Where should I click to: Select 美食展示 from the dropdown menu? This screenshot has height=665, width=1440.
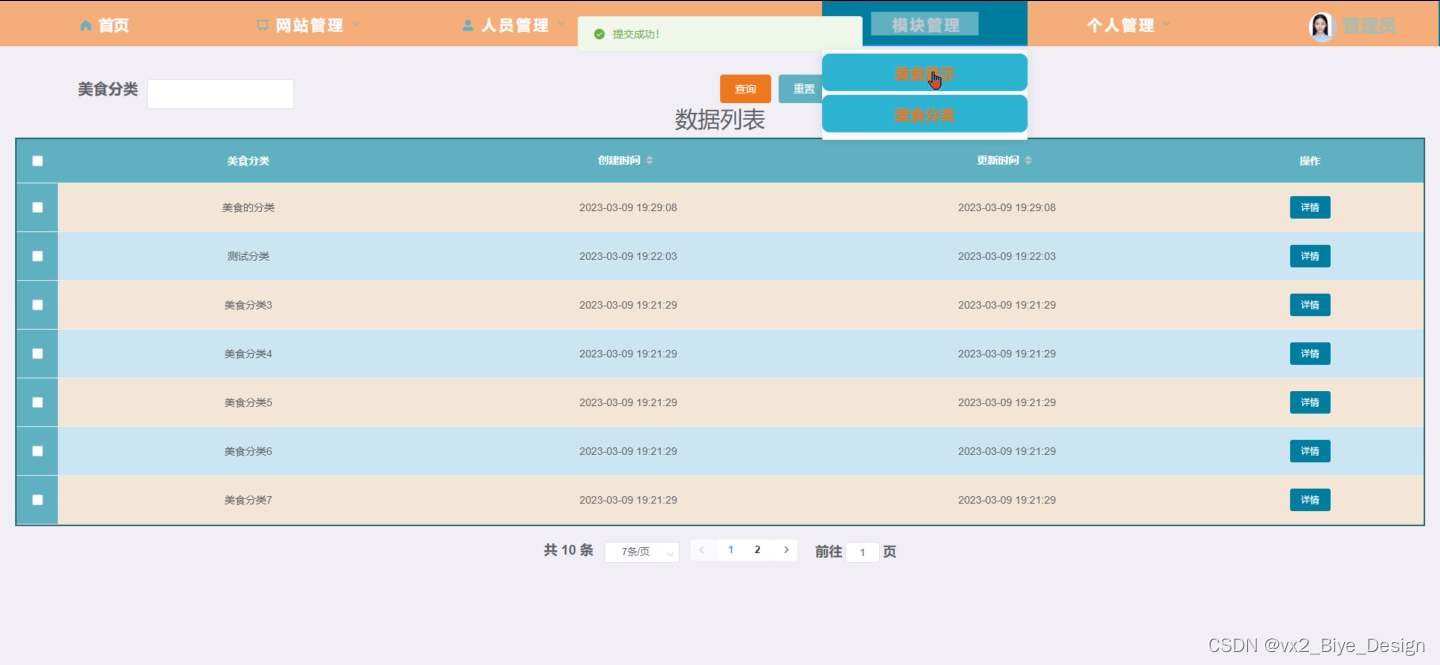(x=924, y=73)
